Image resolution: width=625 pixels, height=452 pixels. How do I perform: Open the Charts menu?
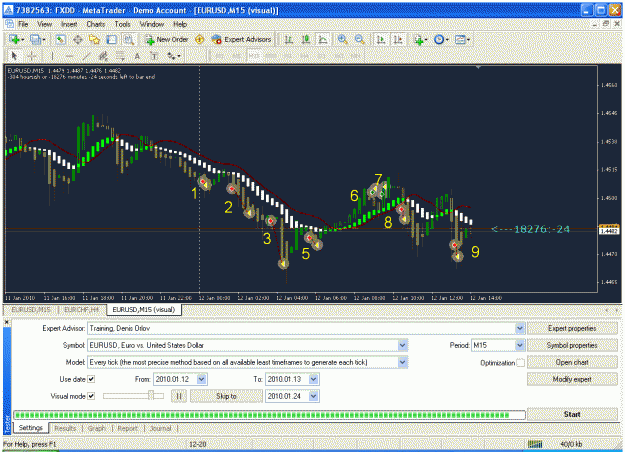tap(96, 24)
